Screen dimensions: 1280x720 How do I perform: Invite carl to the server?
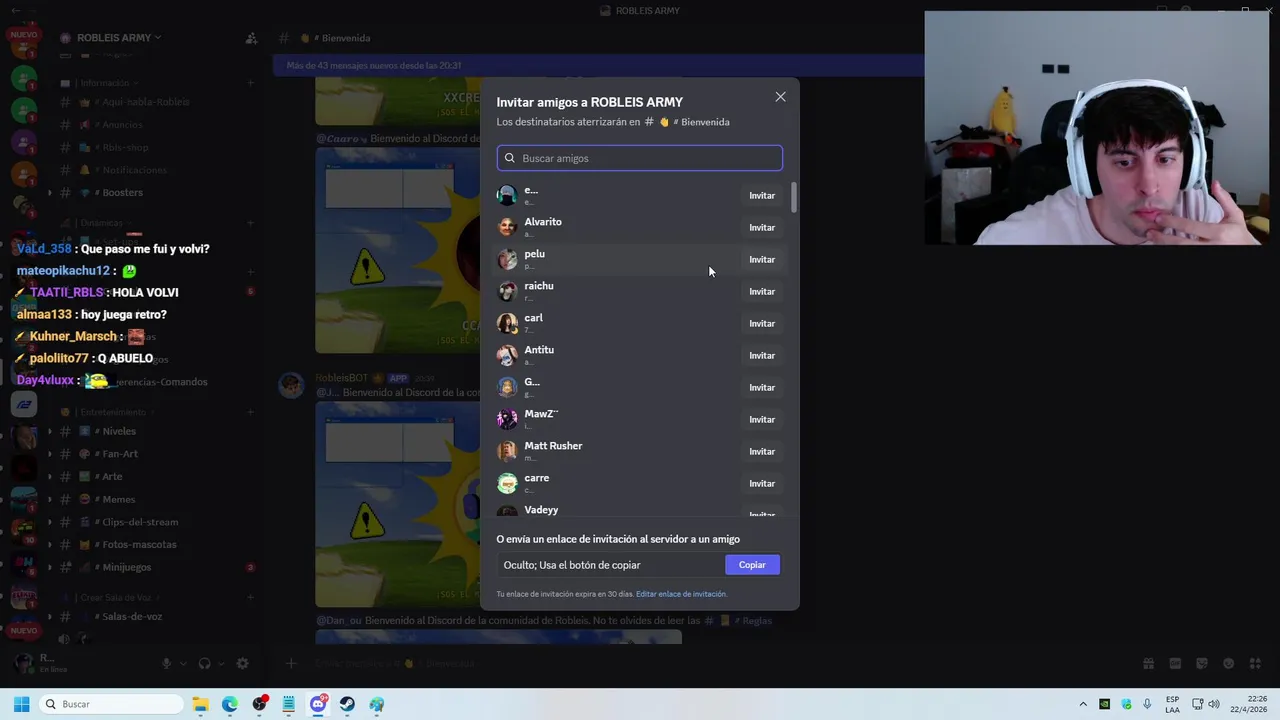click(x=762, y=324)
